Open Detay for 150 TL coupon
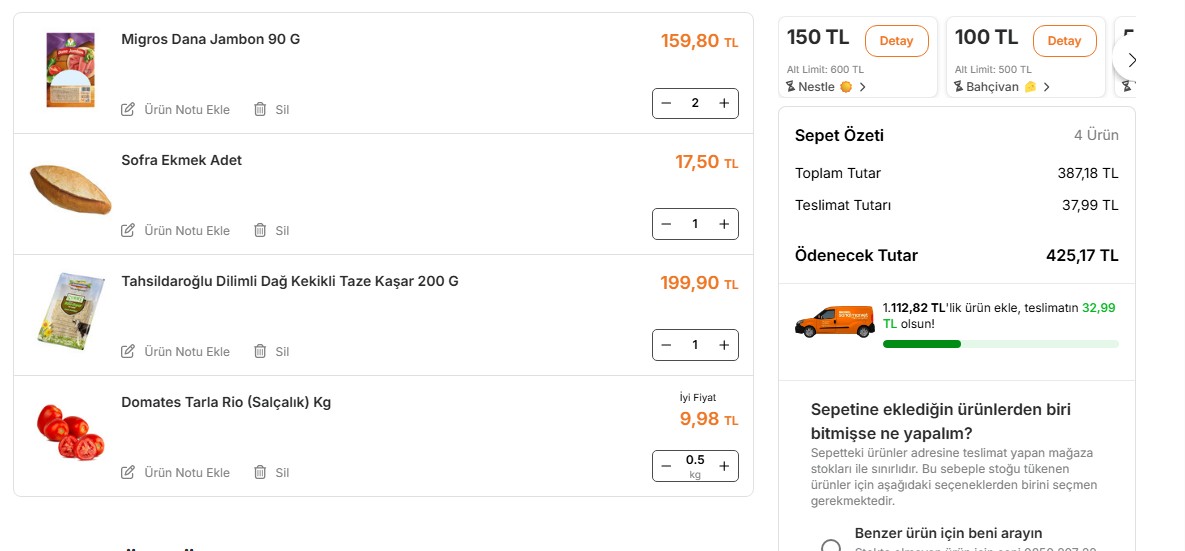 (896, 41)
